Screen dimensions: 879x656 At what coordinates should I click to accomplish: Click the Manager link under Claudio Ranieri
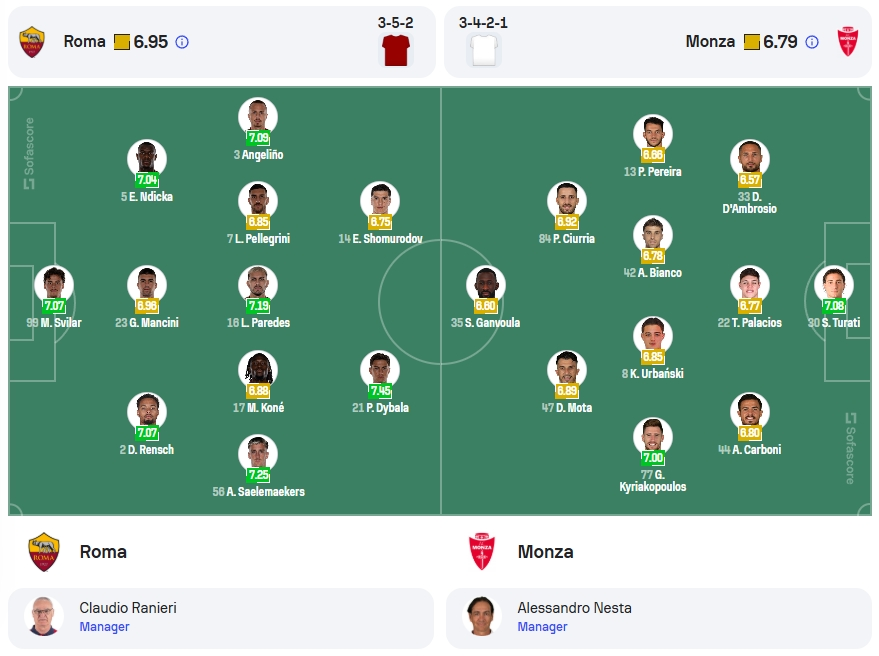click(x=104, y=627)
